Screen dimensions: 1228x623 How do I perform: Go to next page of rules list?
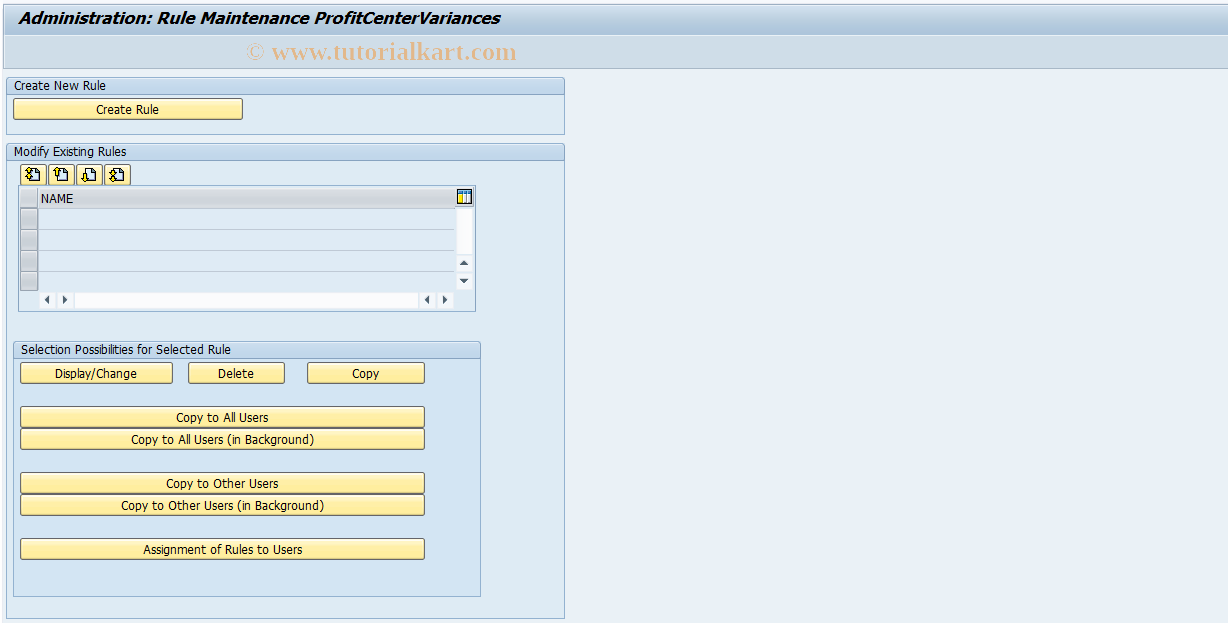pyautogui.click(x=89, y=175)
